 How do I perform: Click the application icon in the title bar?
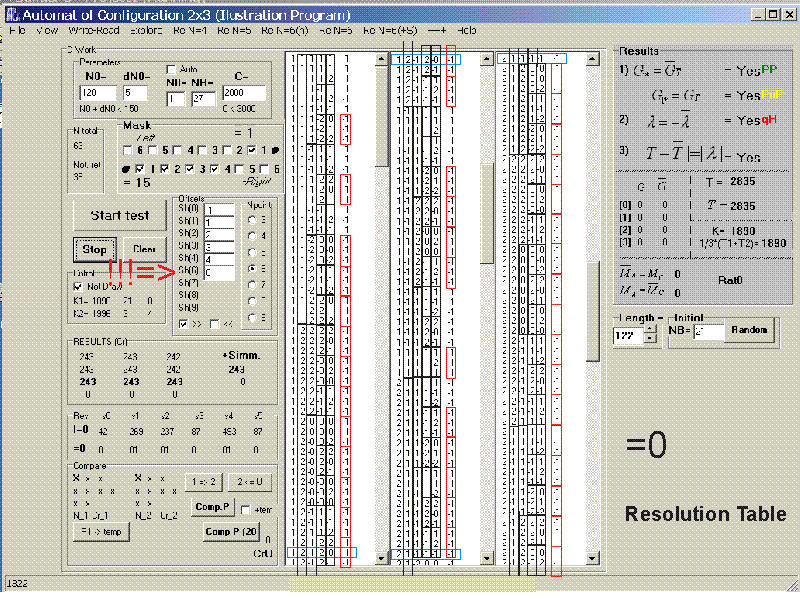point(12,14)
